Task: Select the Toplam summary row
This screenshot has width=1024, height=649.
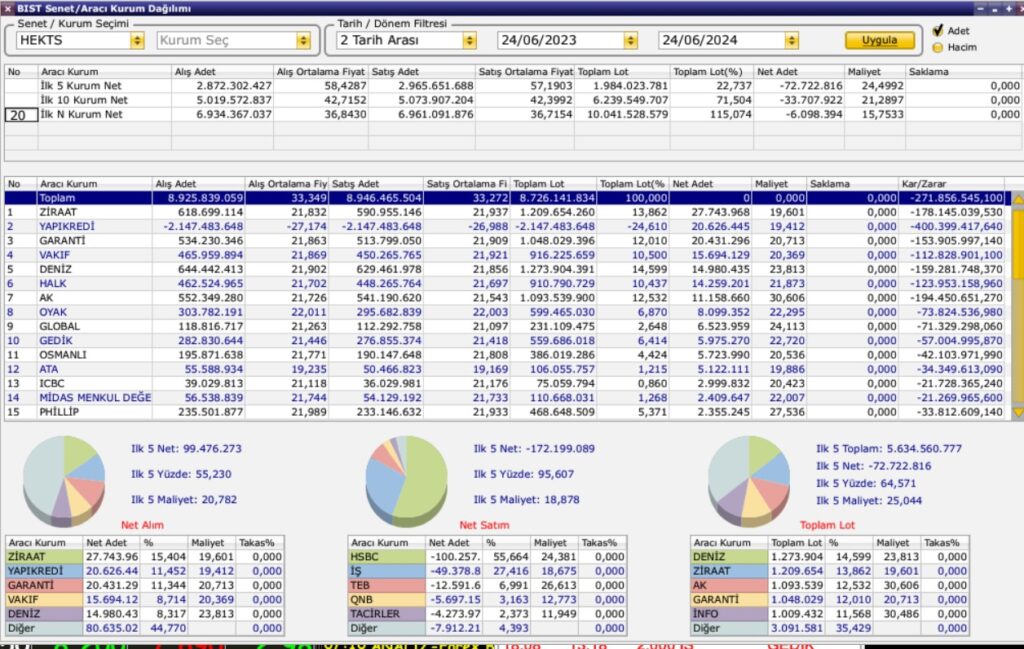Action: click(504, 198)
